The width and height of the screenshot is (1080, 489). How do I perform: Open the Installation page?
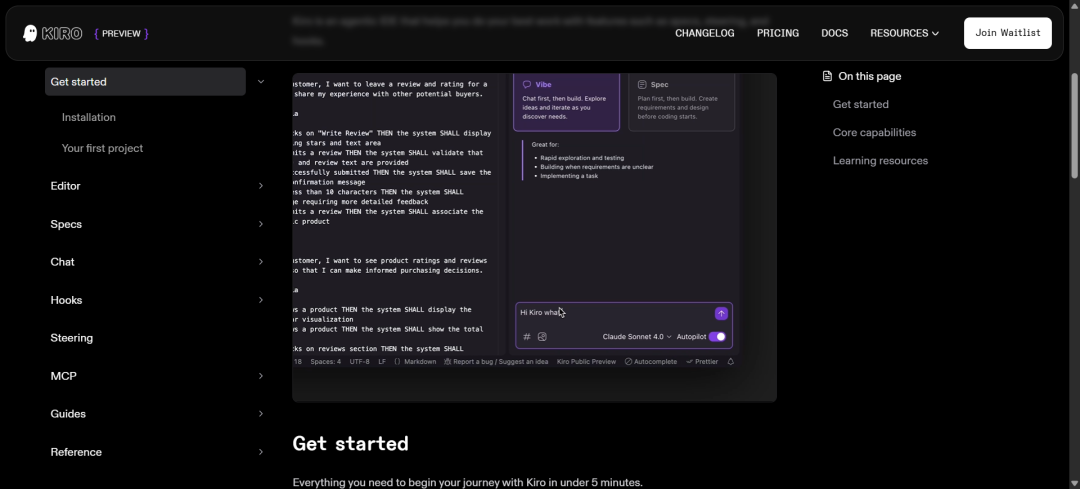pyautogui.click(x=89, y=117)
